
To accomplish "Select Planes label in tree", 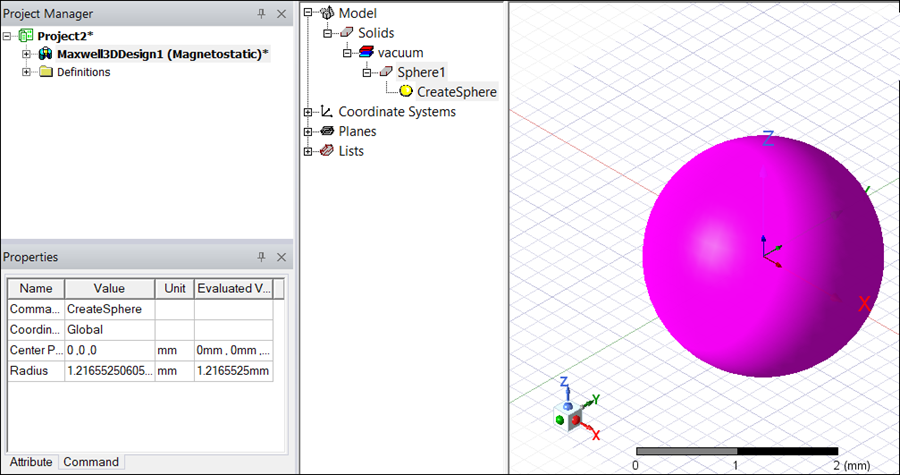I will point(357,131).
